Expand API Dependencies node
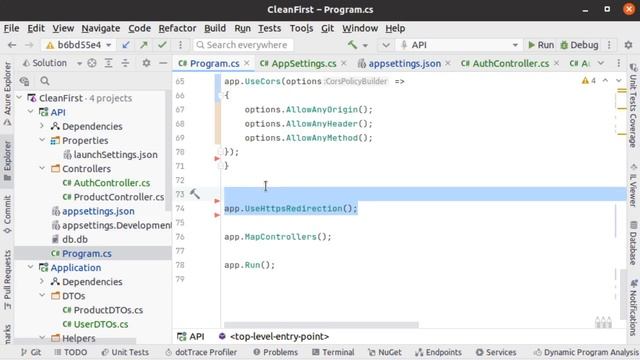This screenshot has width=640, height=360. [x=42, y=126]
